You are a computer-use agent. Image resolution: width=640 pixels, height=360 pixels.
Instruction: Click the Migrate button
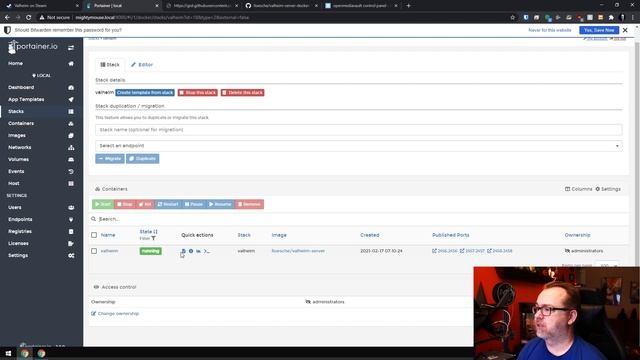(110, 159)
